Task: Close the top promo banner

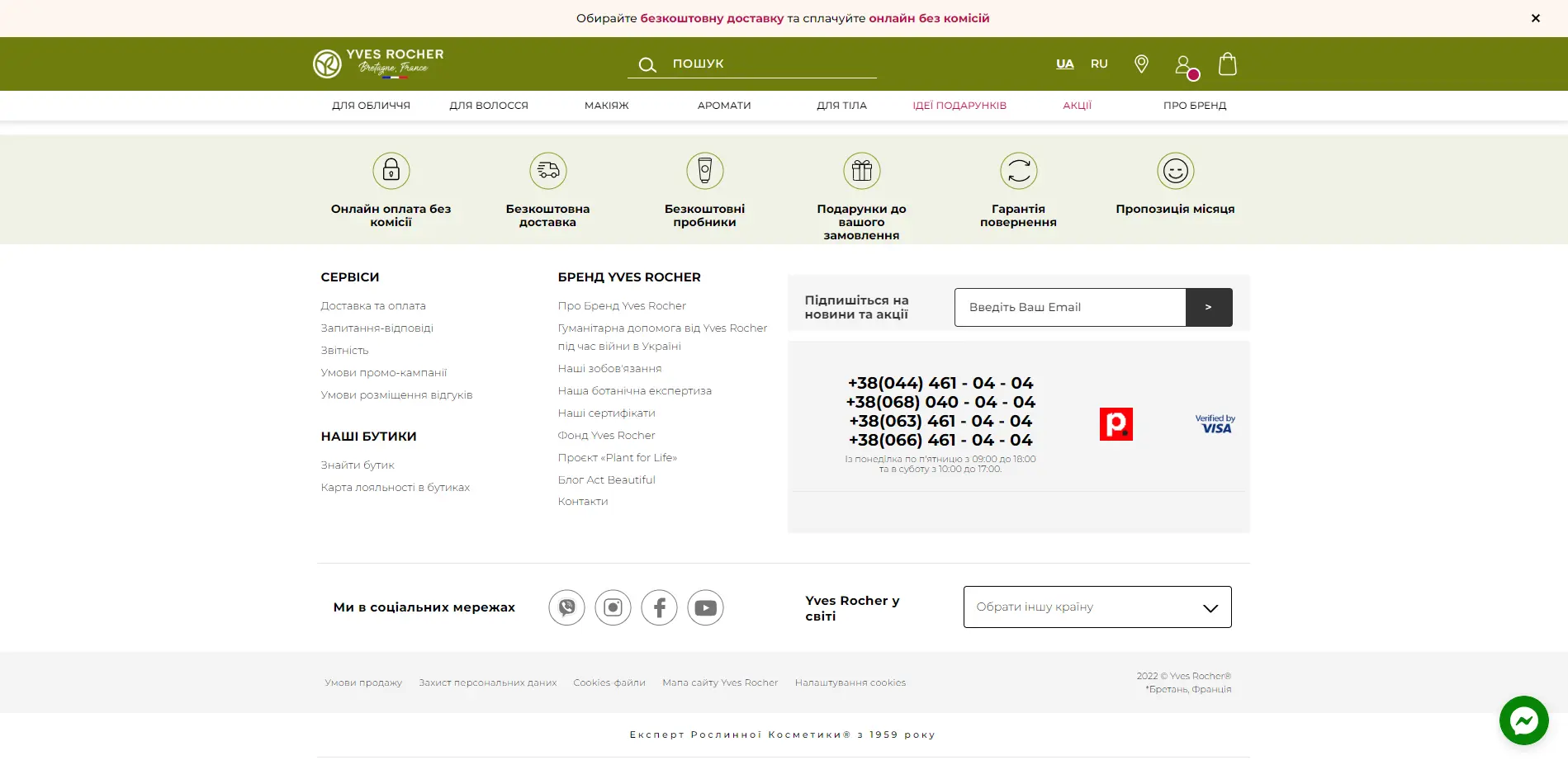Action: [x=1536, y=18]
